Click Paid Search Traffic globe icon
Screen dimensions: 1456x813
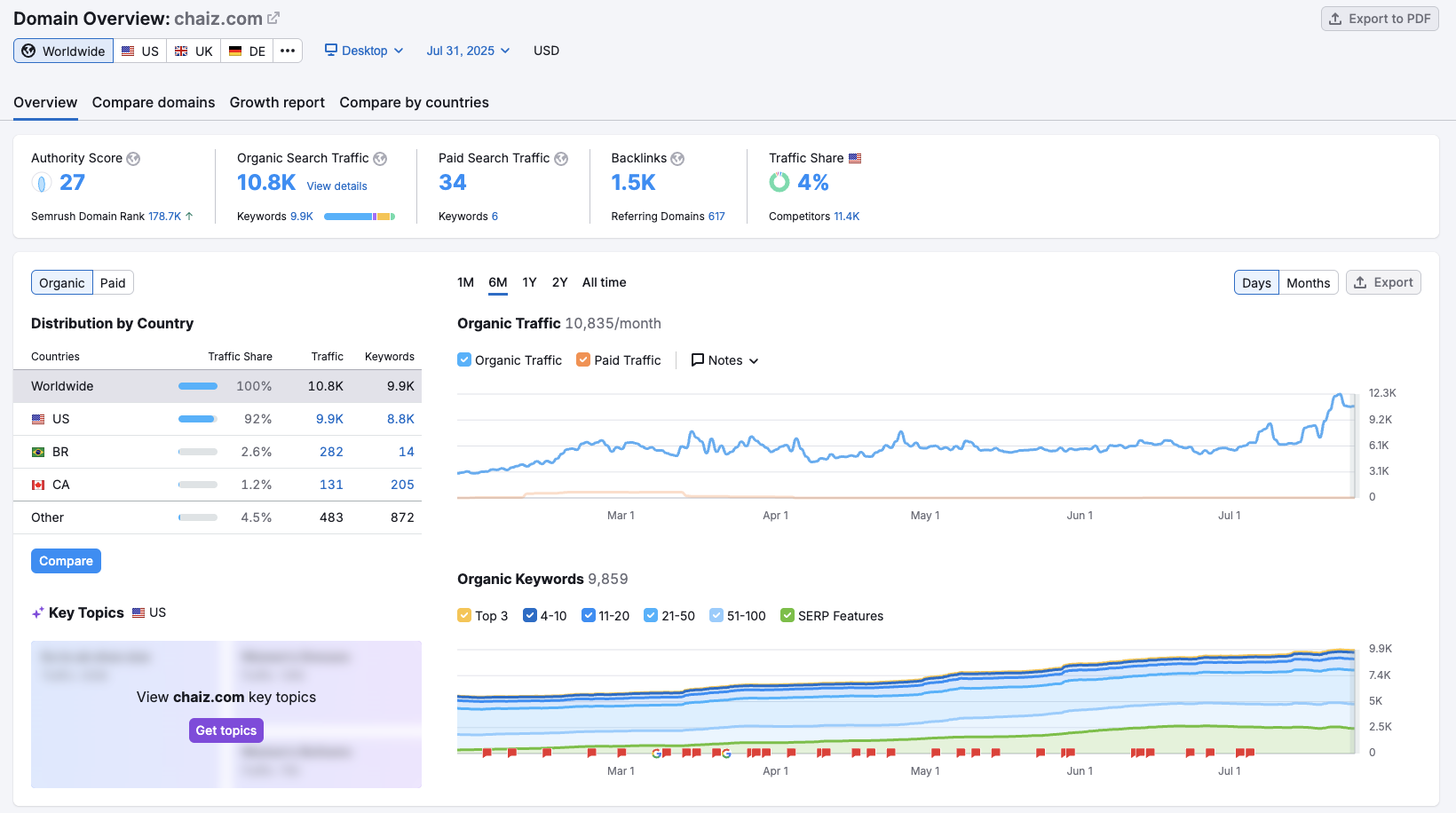[x=561, y=159]
